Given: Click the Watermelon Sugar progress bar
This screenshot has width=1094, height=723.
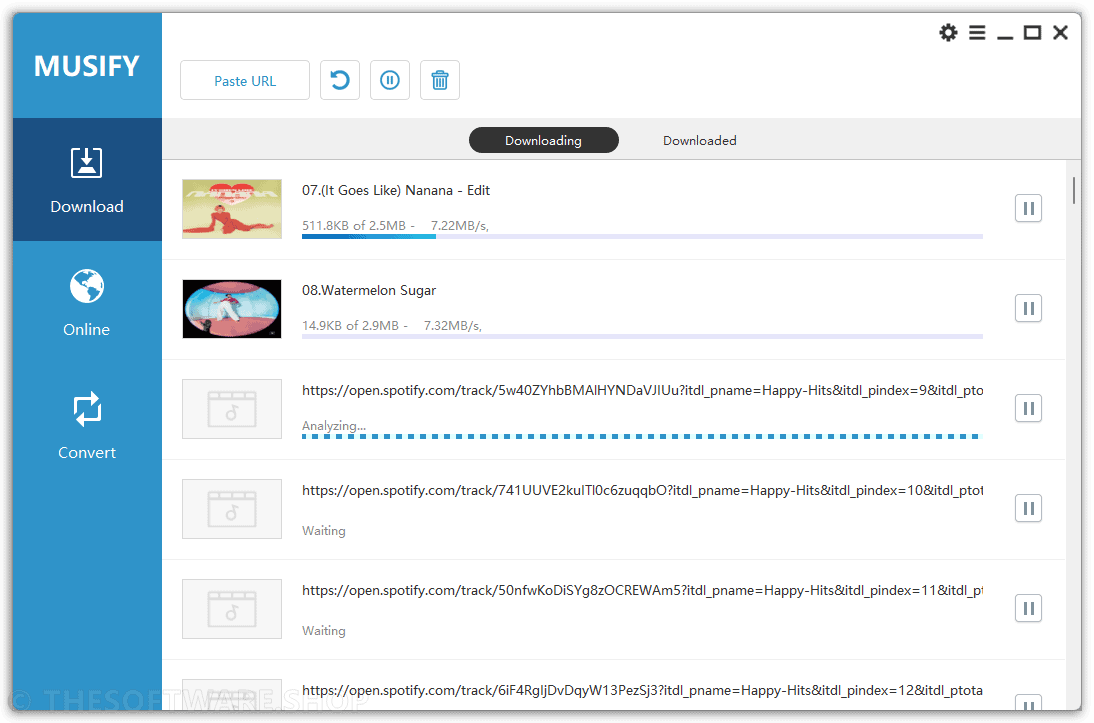Looking at the screenshot, I should (x=642, y=336).
